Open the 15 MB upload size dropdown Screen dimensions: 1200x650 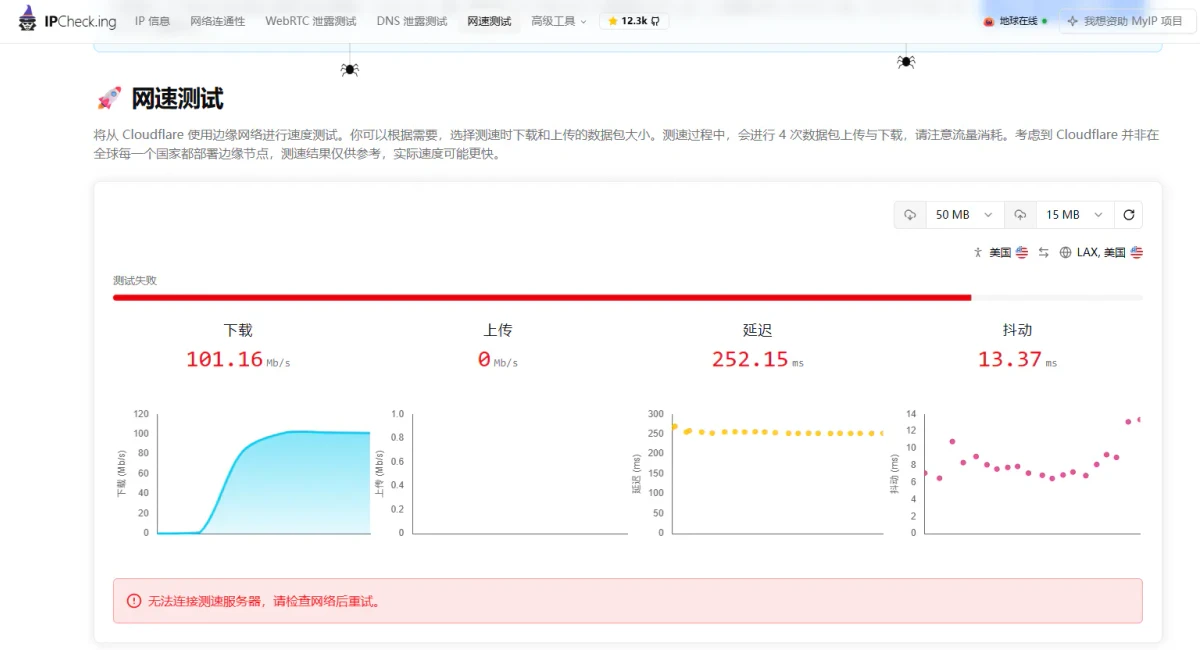[x=1075, y=215]
